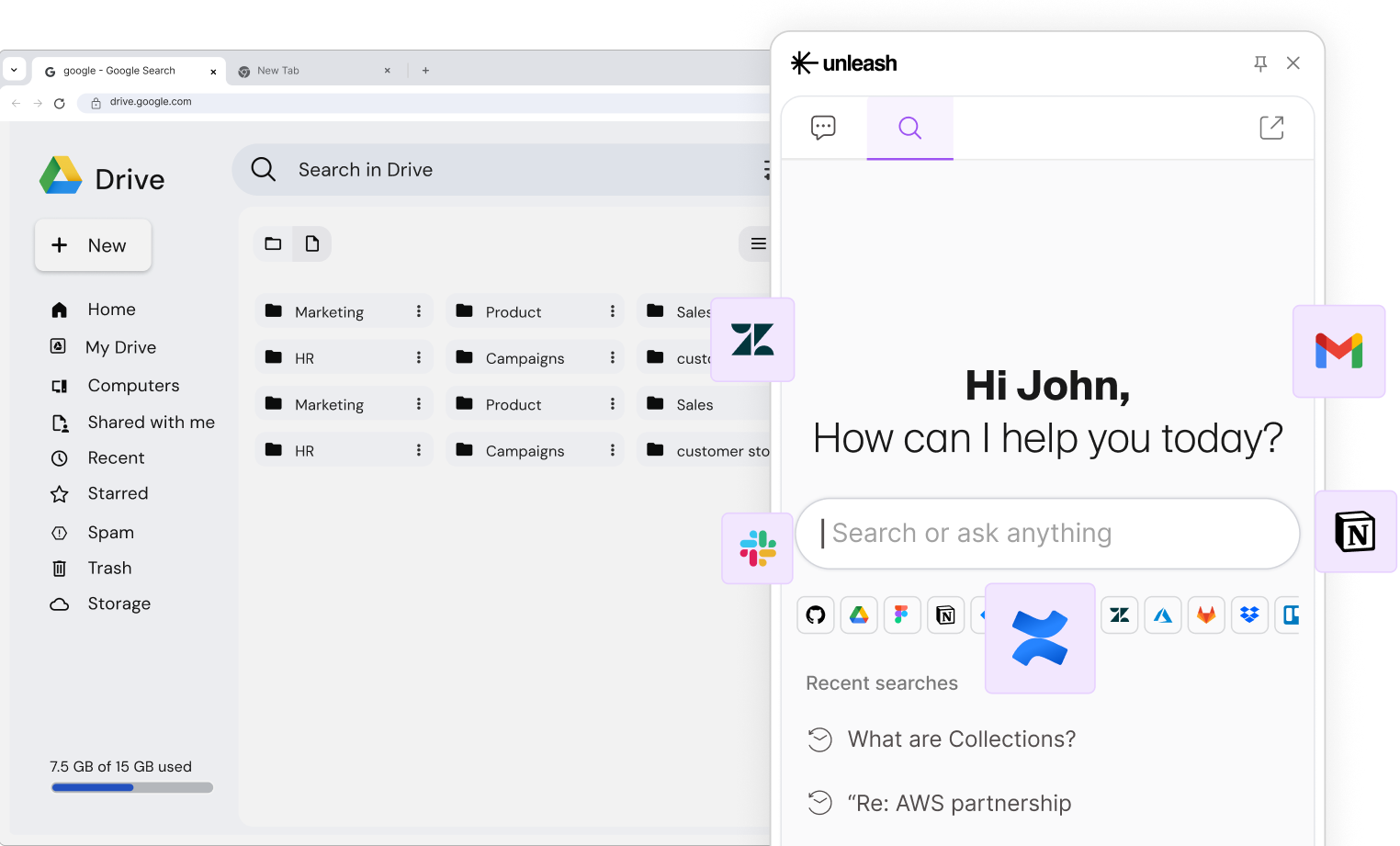
Task: Click the large floating Zendesk tile
Action: [752, 340]
